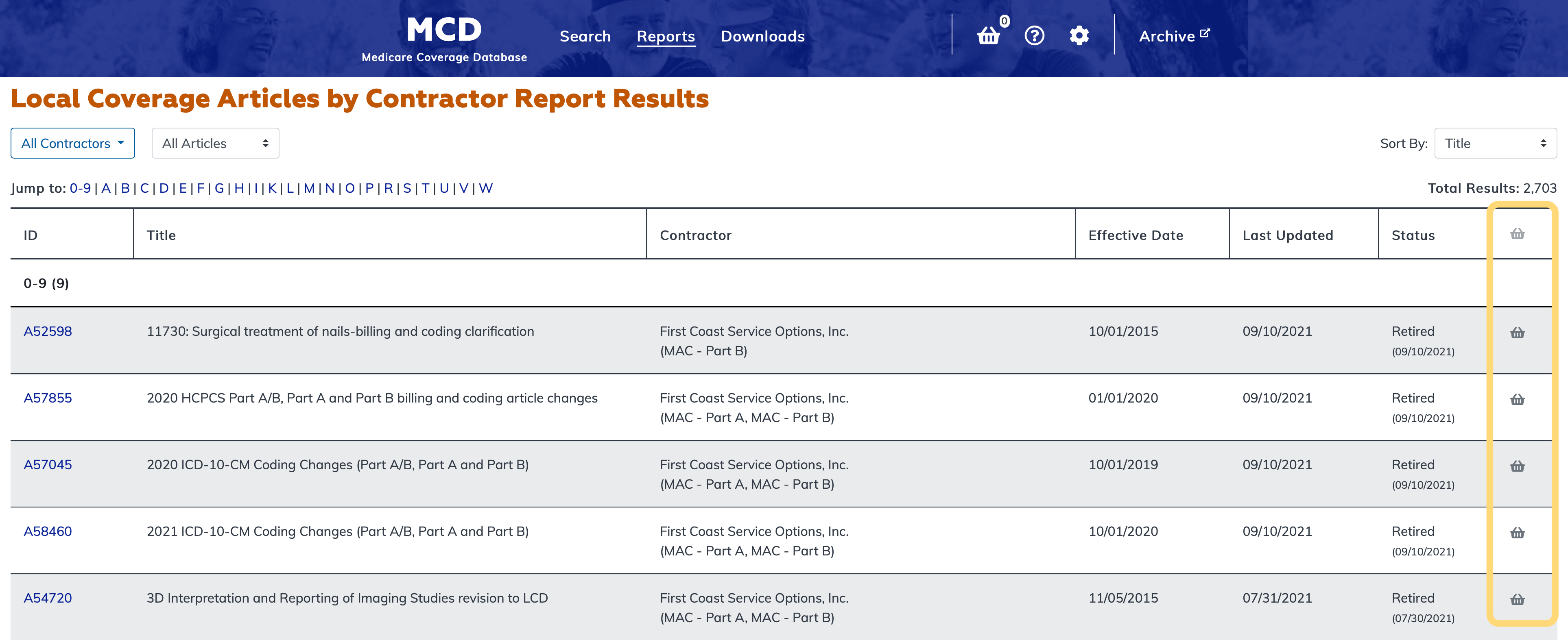
Task: Open the basket icon in header
Action: (x=989, y=37)
